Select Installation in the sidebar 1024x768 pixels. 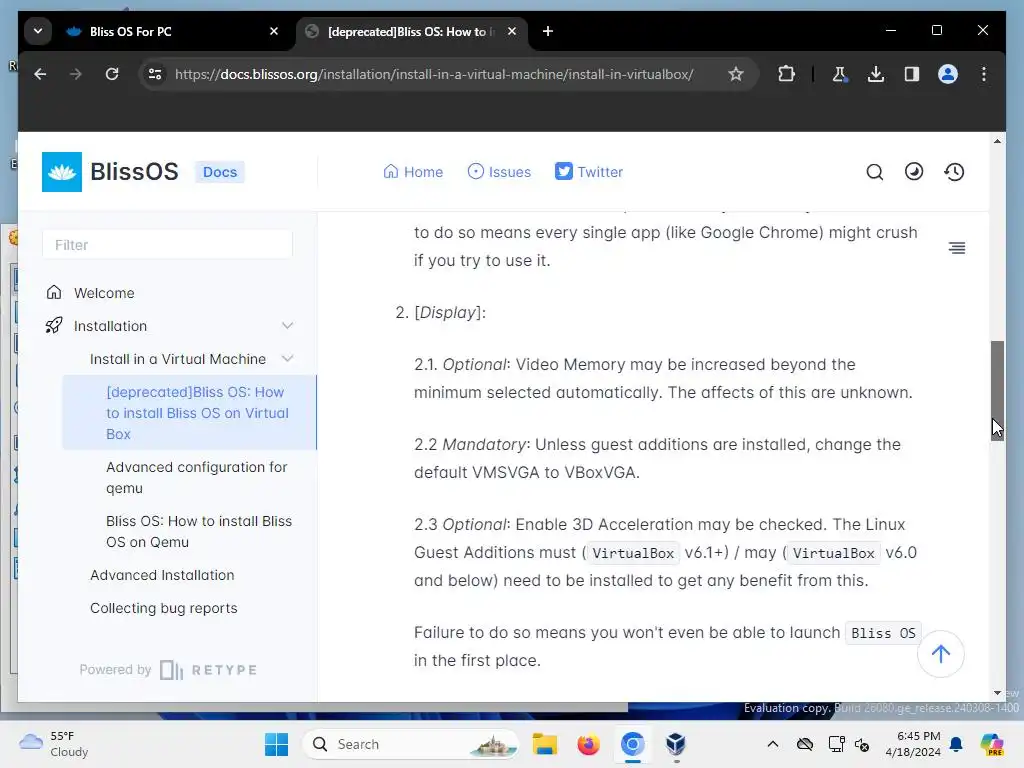tap(110, 326)
